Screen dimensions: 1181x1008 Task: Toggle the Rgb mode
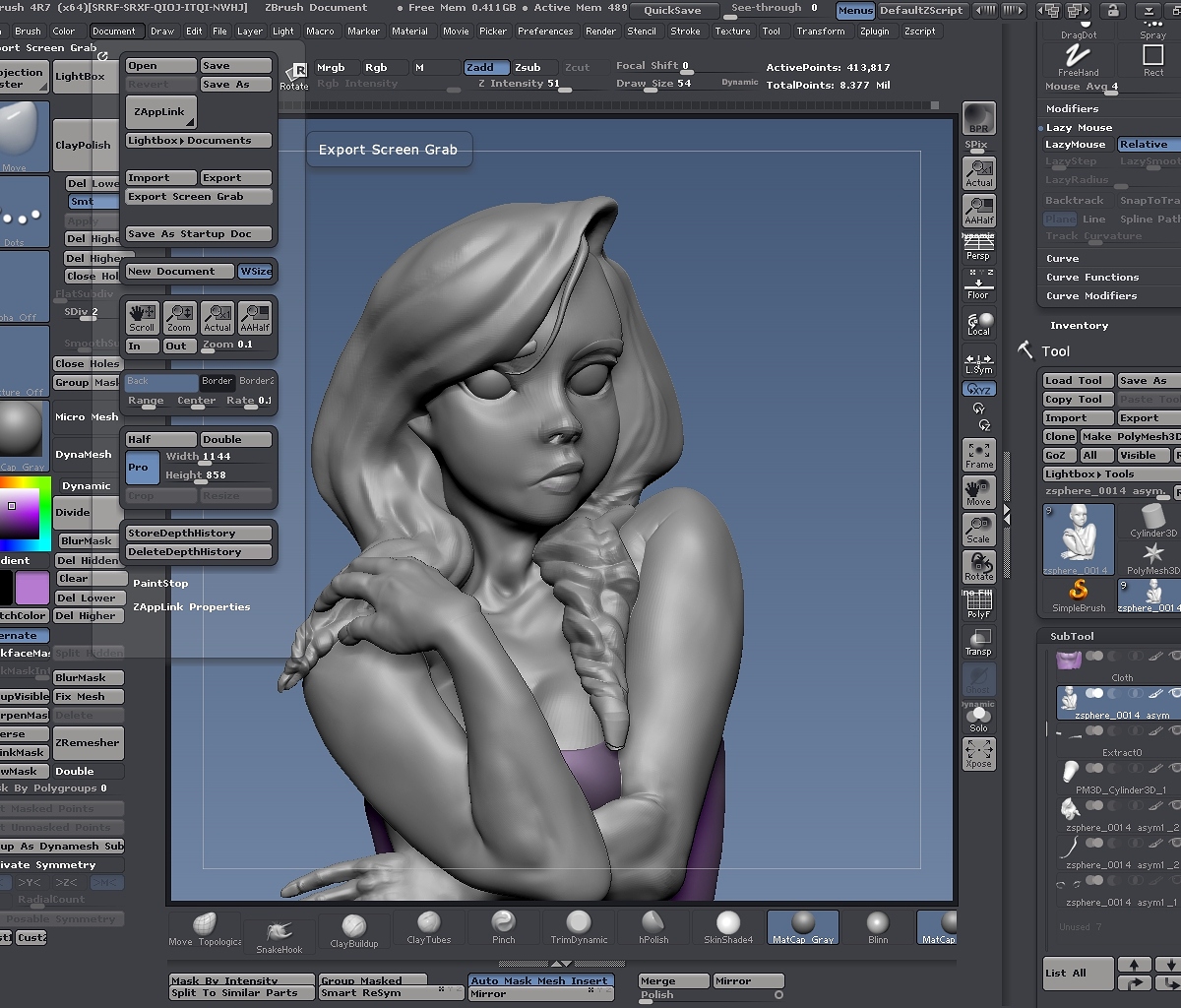tap(385, 68)
